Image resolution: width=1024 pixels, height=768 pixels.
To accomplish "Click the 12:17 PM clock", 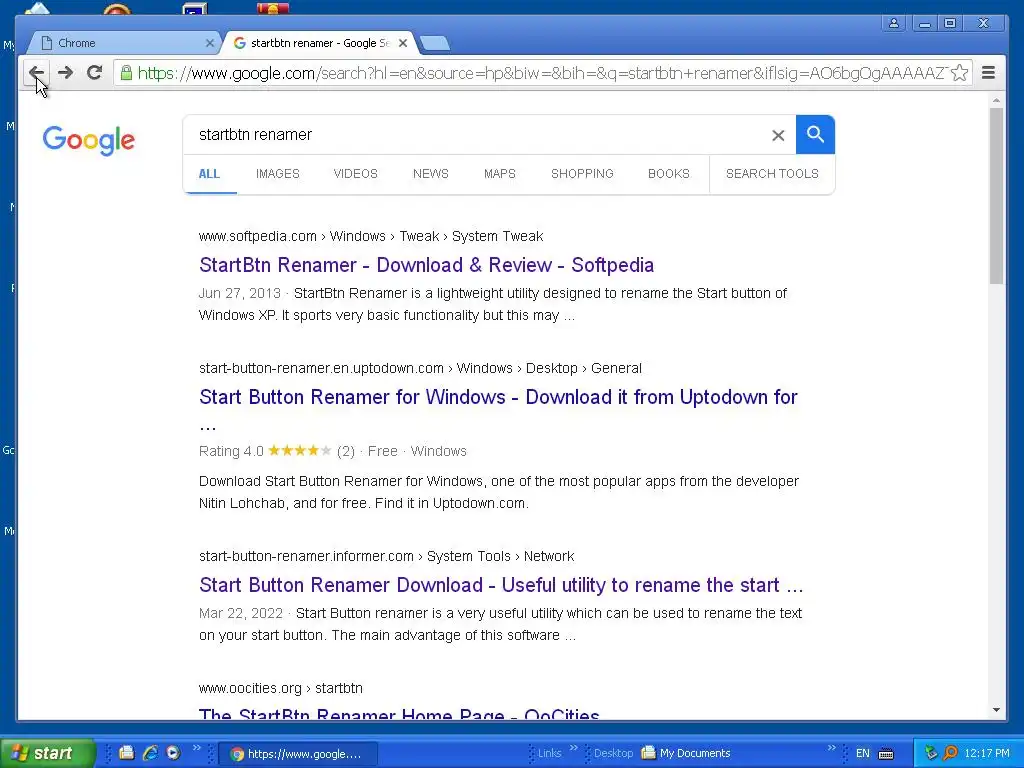I will pos(987,753).
